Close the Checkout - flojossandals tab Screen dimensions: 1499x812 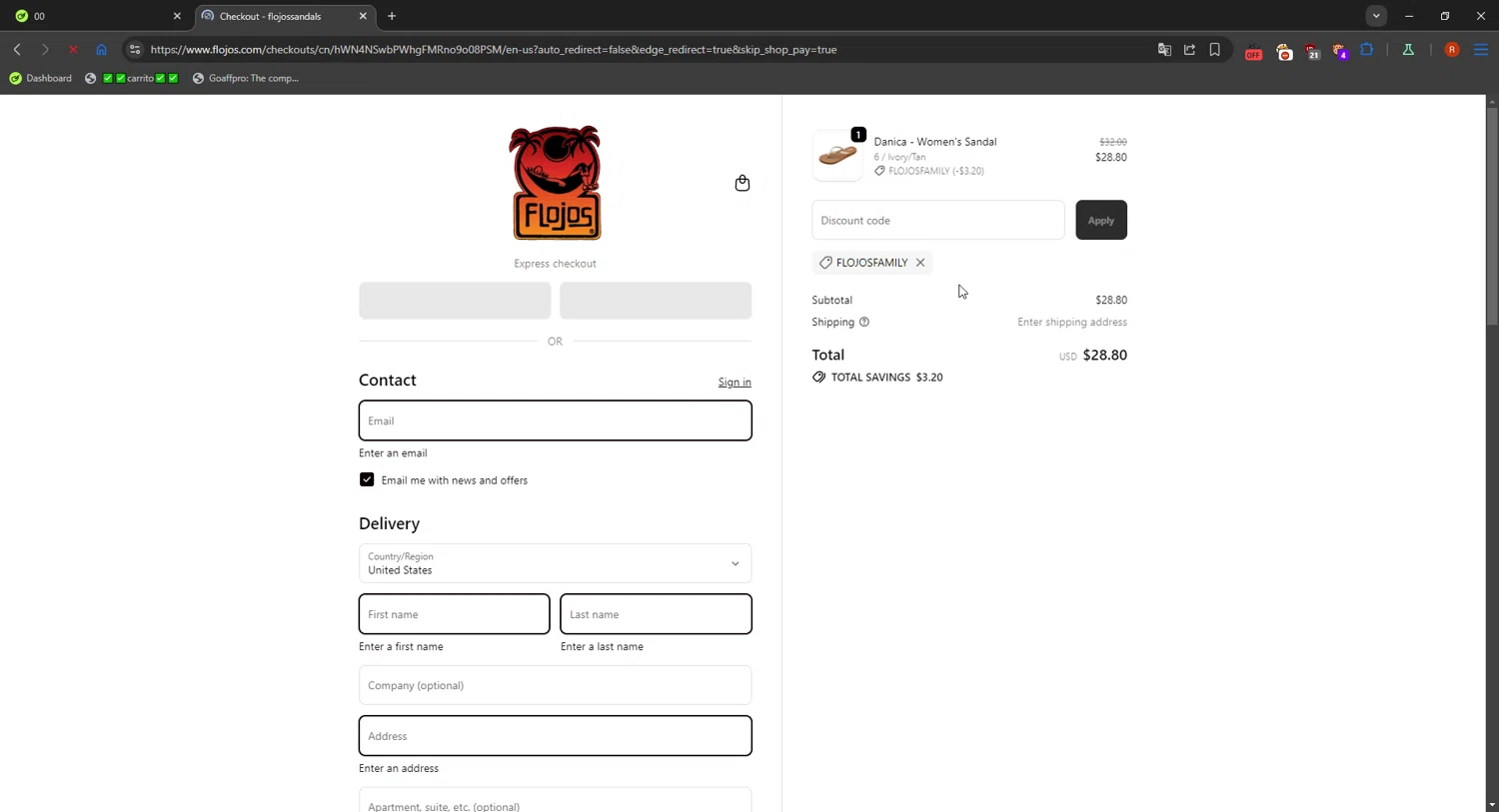point(363,16)
